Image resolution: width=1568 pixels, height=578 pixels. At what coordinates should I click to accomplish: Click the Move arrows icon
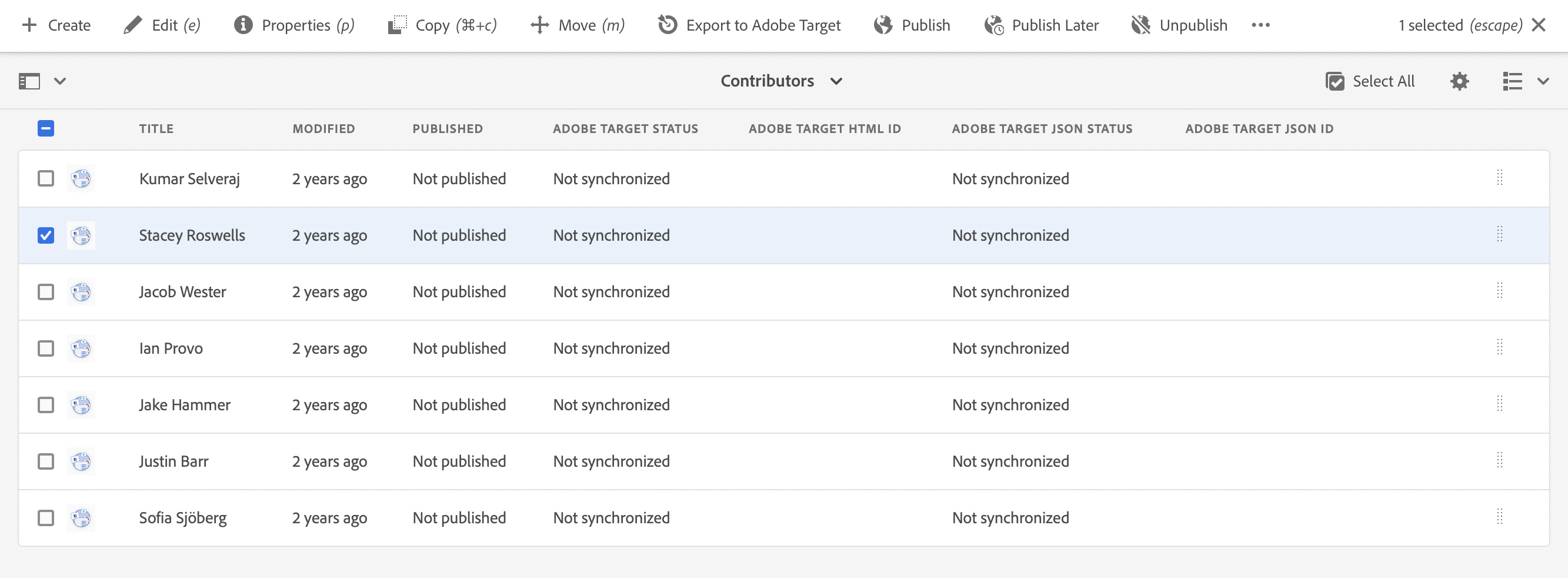(x=540, y=25)
